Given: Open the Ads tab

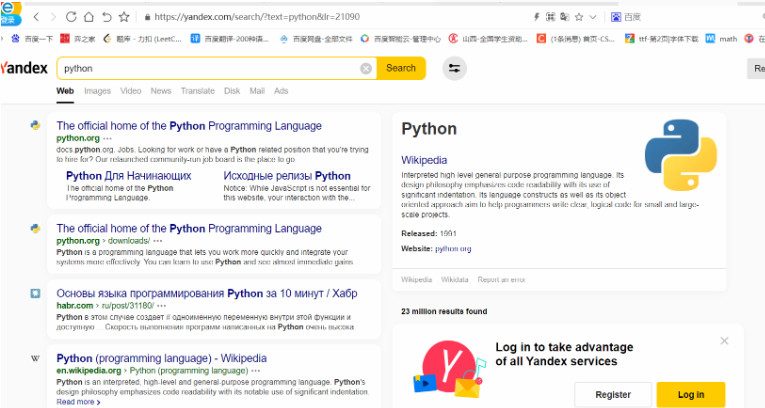Looking at the screenshot, I should [x=281, y=91].
